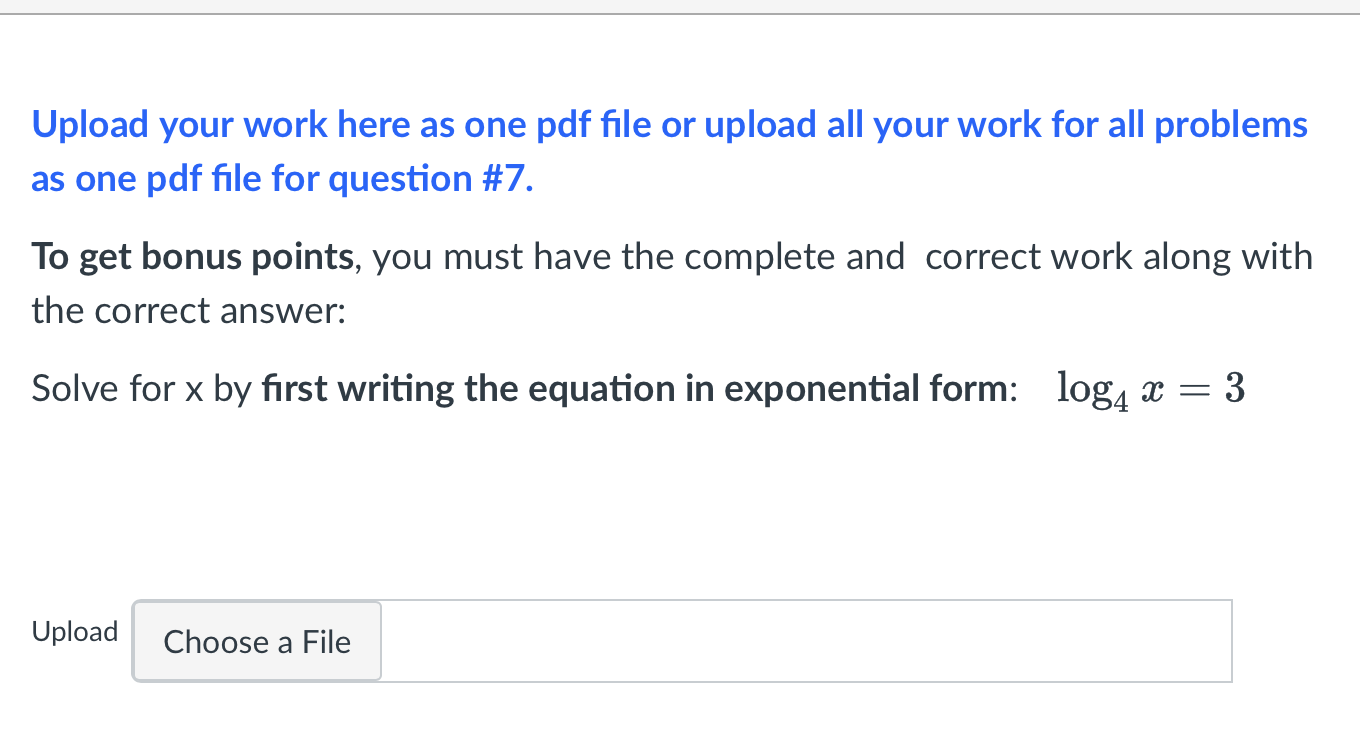Select the log base 4 equation text
This screenshot has height=753, width=1360.
1148,388
